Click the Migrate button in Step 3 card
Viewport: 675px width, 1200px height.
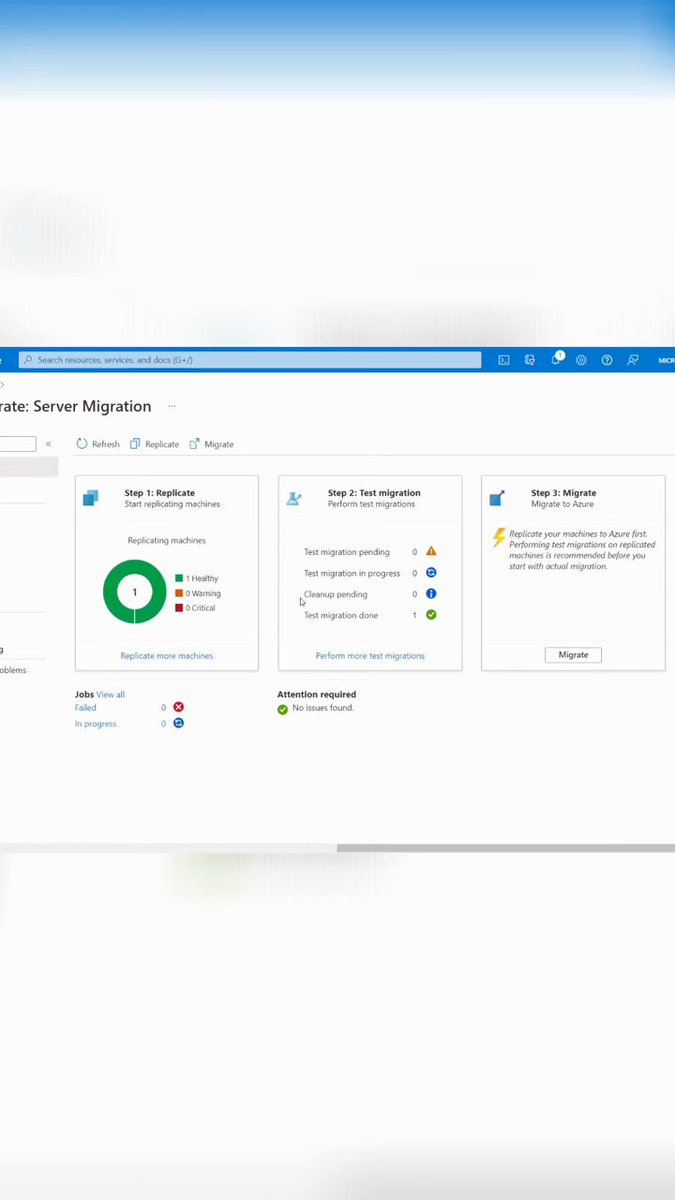tap(573, 655)
